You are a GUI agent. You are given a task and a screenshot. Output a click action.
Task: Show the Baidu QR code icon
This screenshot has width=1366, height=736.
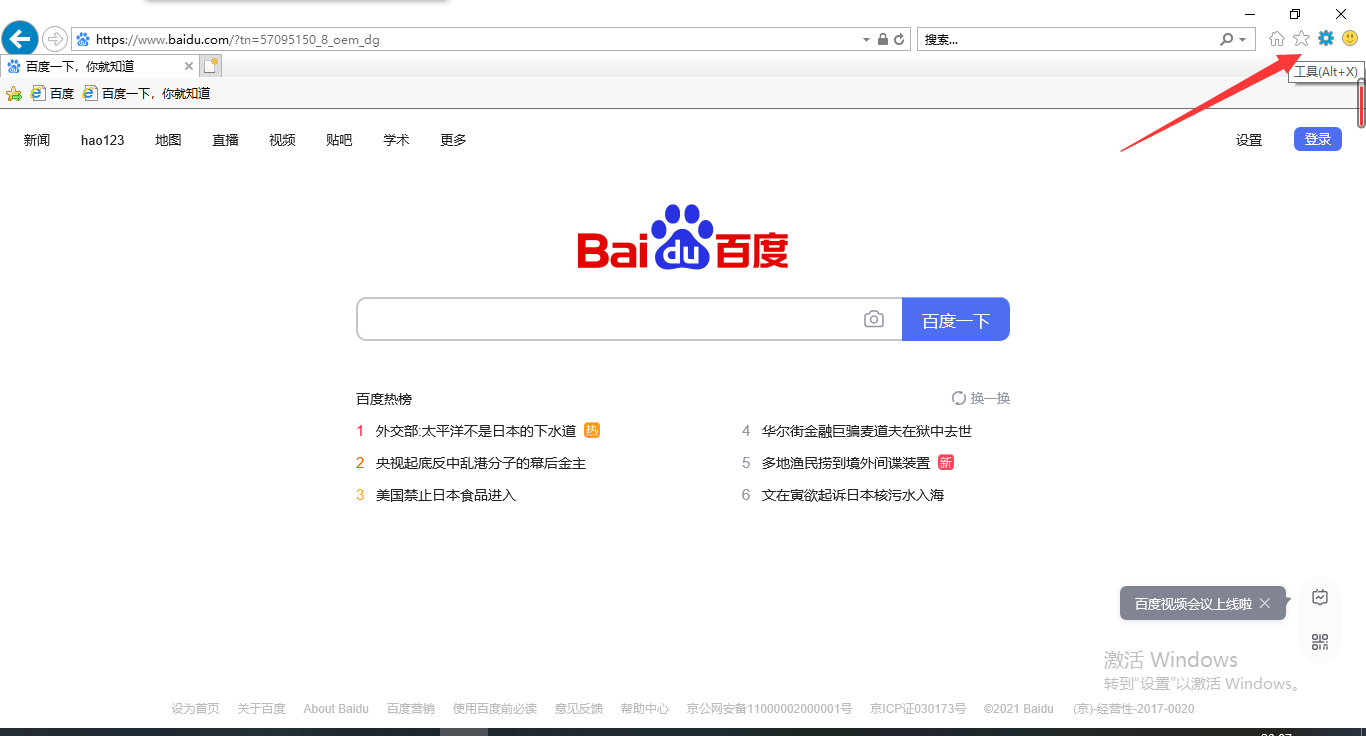(x=1320, y=641)
